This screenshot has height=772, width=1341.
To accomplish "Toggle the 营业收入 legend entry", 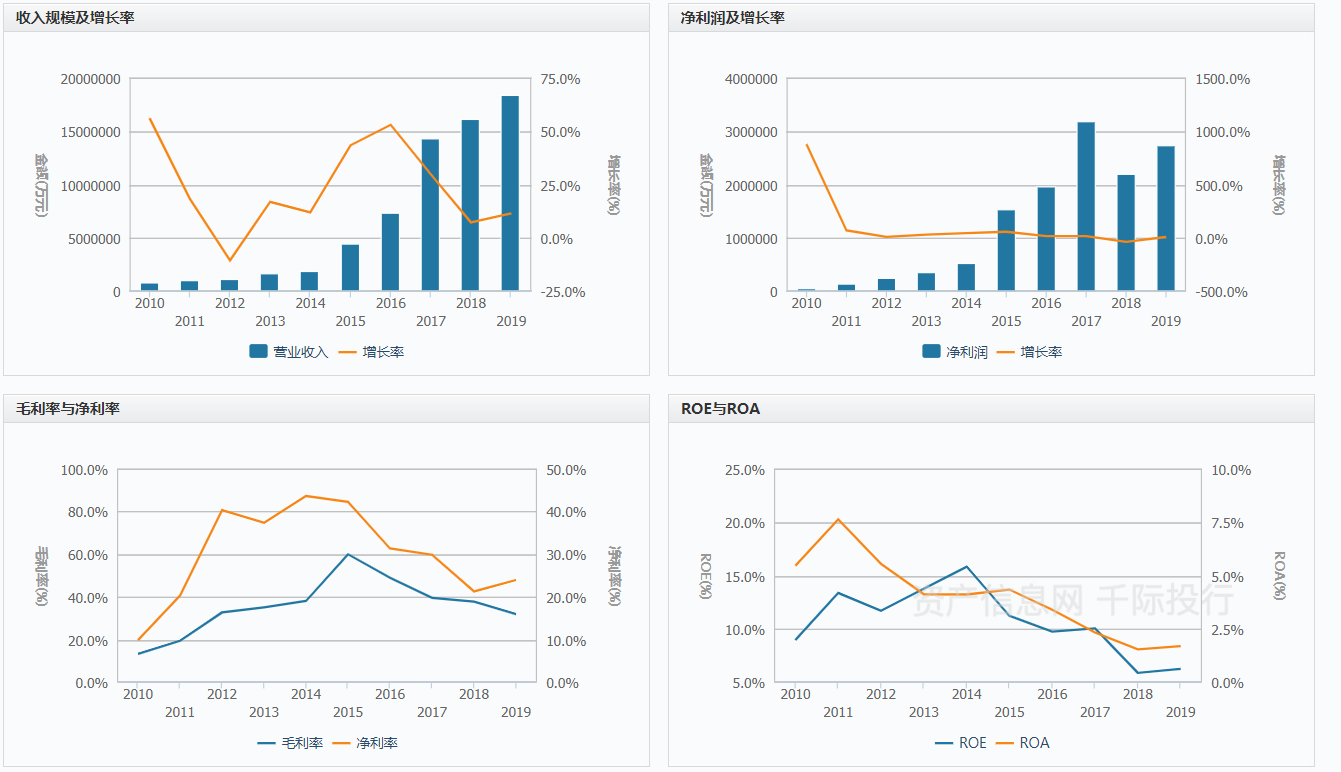I will click(288, 352).
